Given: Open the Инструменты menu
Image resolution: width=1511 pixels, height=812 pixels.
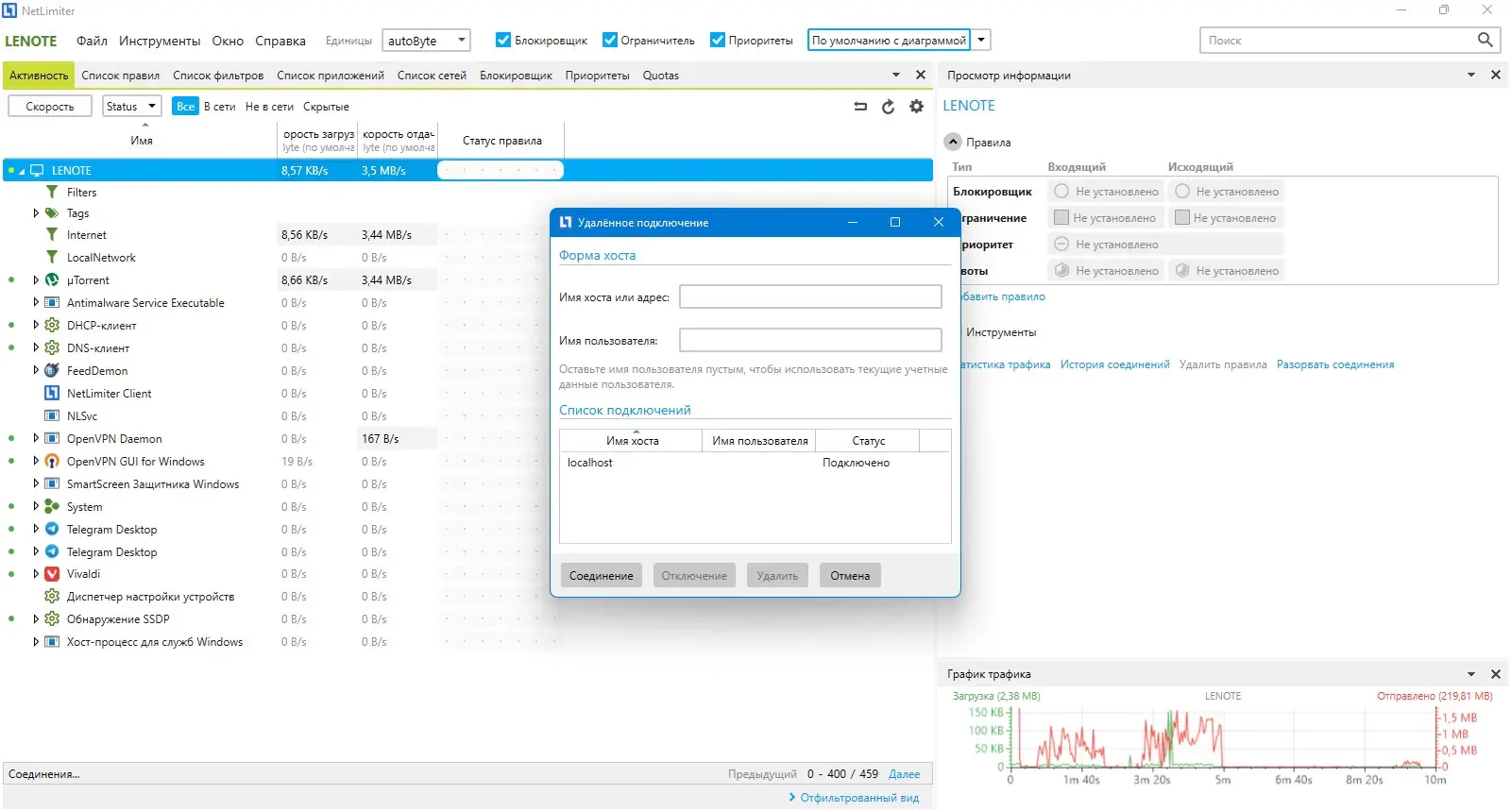Looking at the screenshot, I should 160,41.
